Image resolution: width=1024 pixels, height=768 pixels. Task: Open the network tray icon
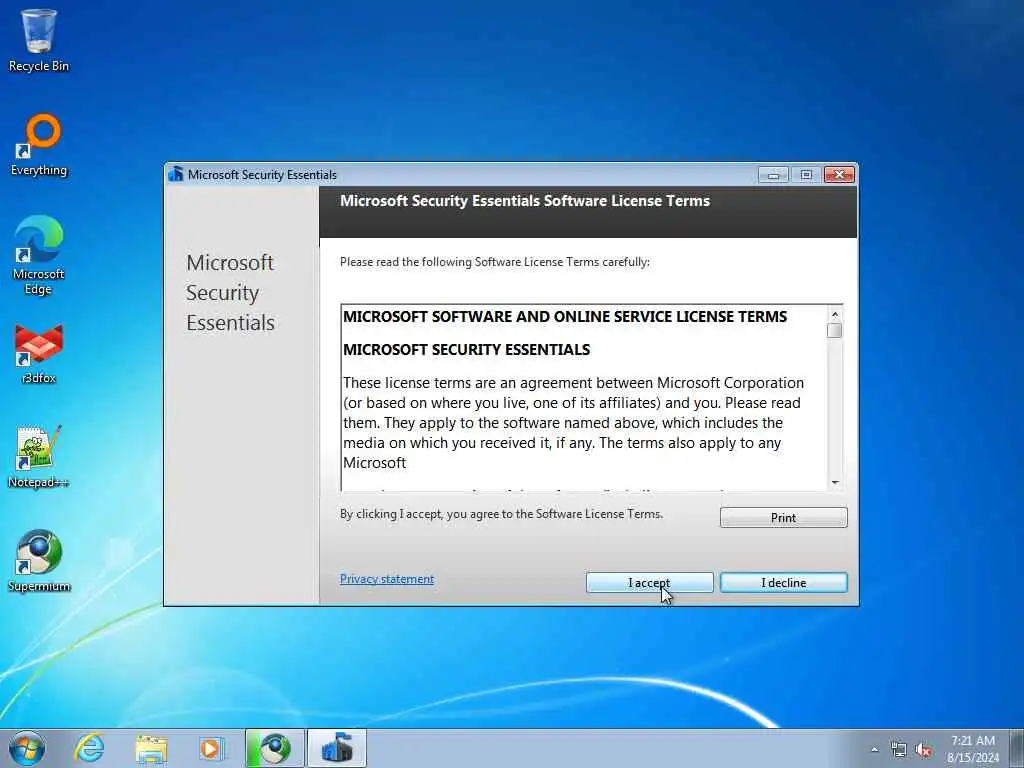[x=899, y=750]
